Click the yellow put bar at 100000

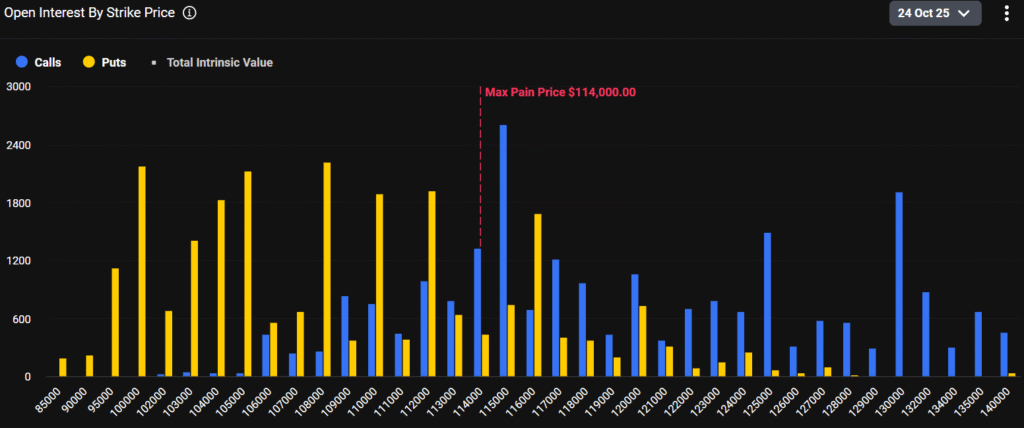[142, 271]
